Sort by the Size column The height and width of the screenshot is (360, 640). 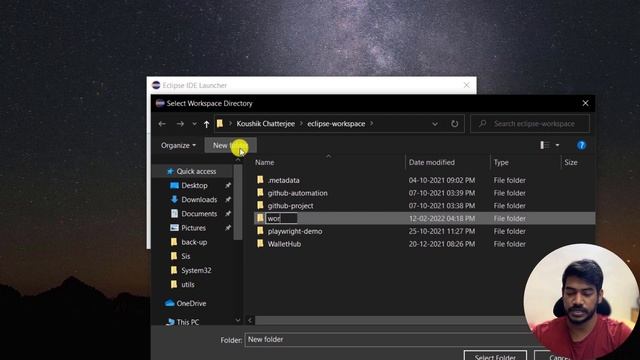pyautogui.click(x=571, y=162)
